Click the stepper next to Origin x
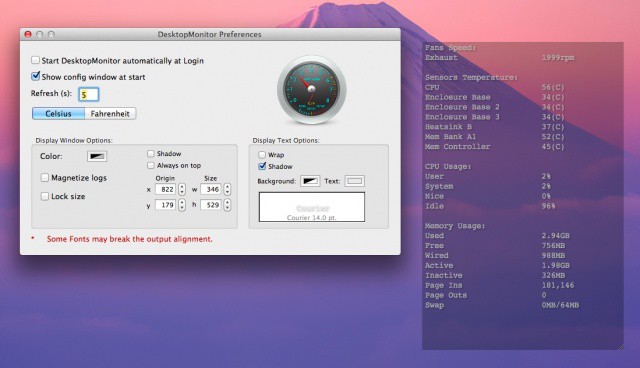Viewport: 640px width, 368px height. (x=182, y=189)
